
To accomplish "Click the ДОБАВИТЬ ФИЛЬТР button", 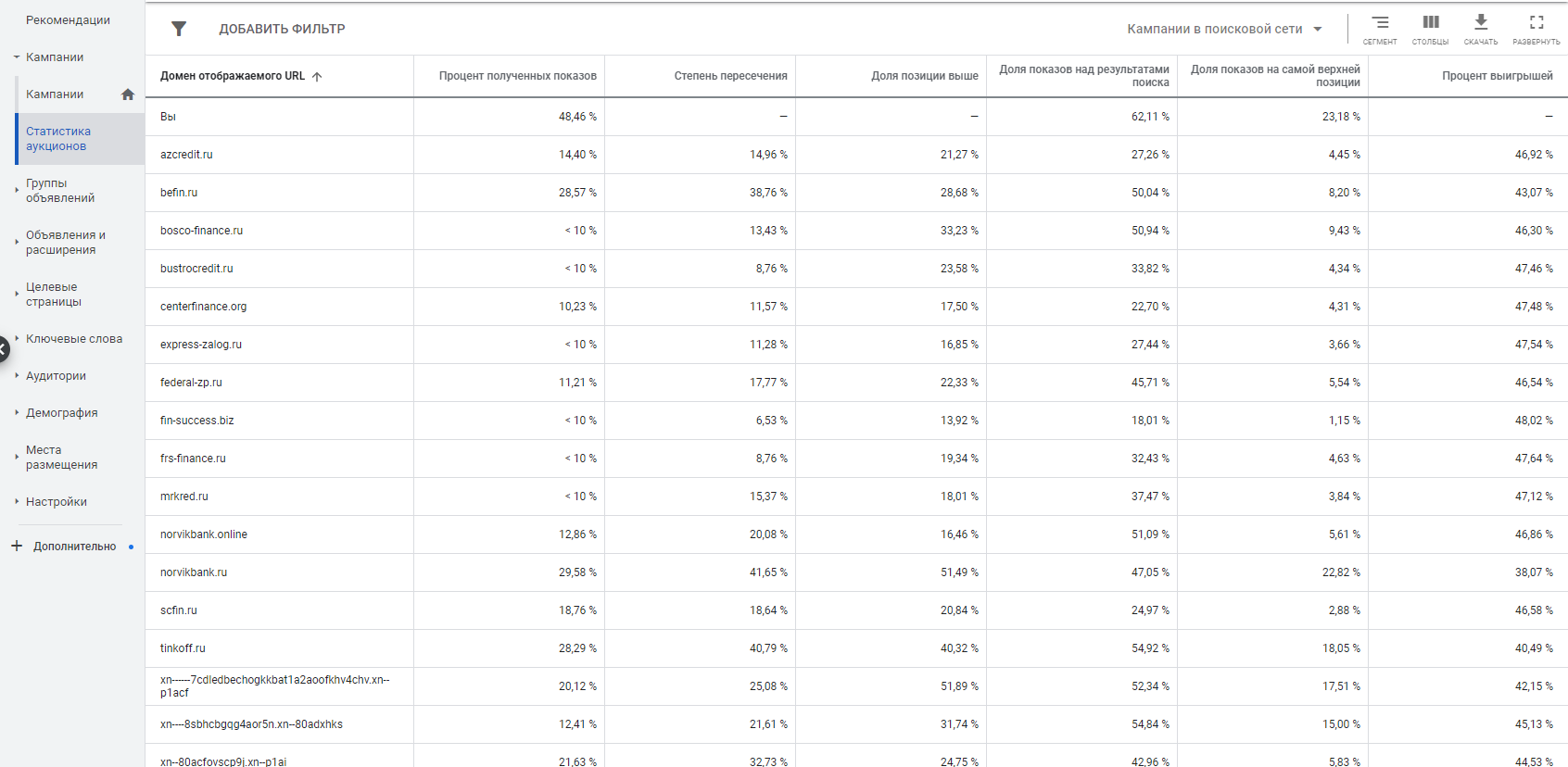I will pos(282,30).
